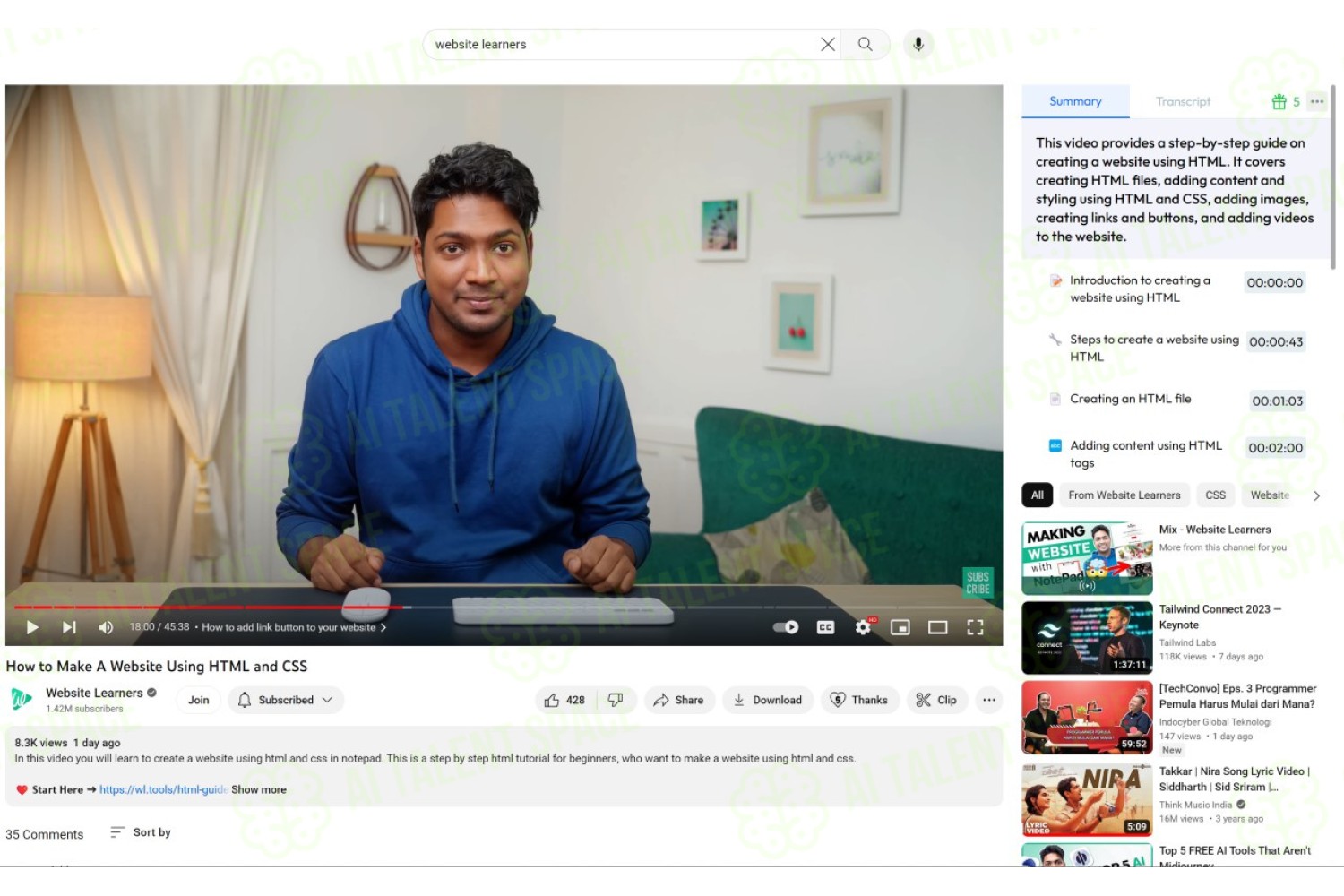
Task: Open the video summary paragraph
Action: coord(1175,190)
